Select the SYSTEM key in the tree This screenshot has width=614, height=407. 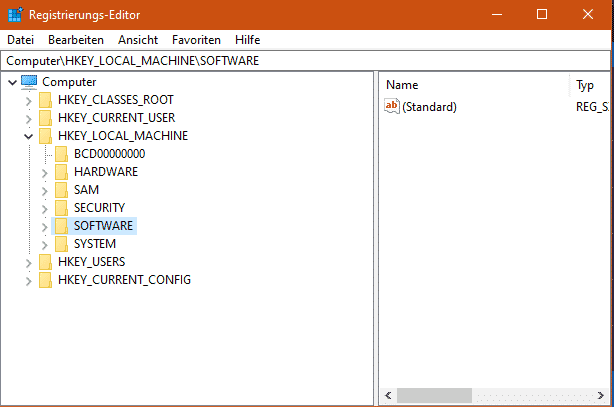pos(95,244)
